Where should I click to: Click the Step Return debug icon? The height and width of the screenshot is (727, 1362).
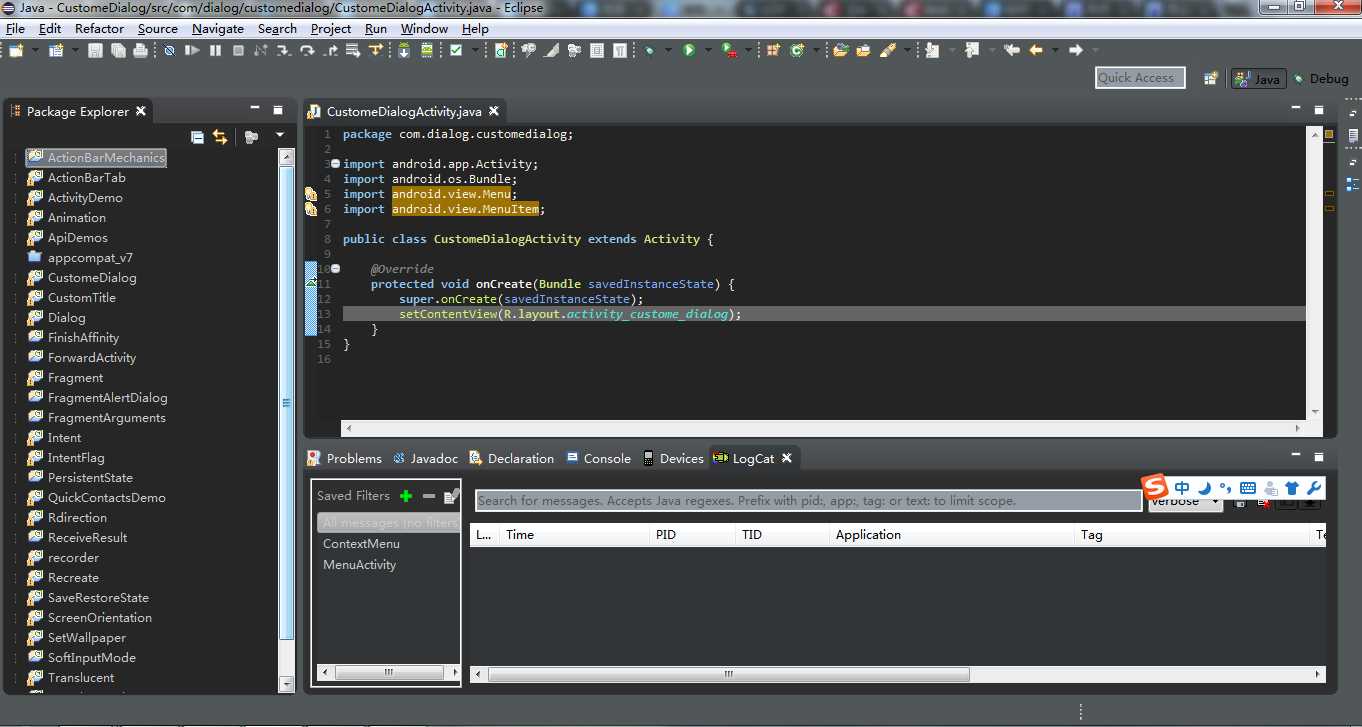(331, 50)
